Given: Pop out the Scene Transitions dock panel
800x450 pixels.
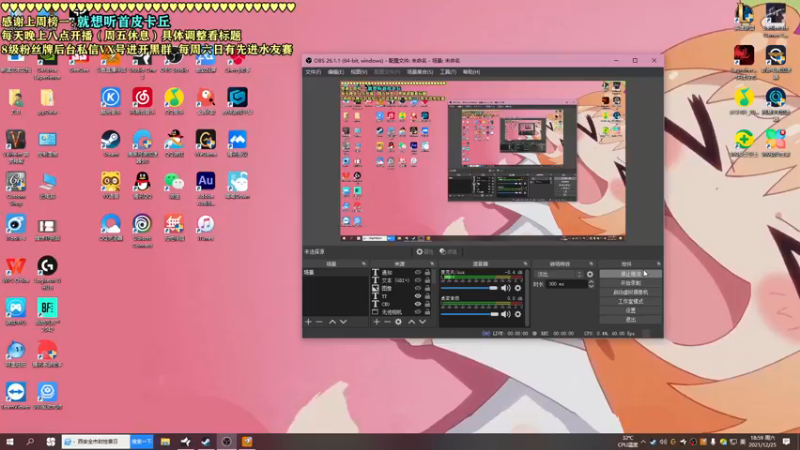Looking at the screenshot, I should click(591, 264).
